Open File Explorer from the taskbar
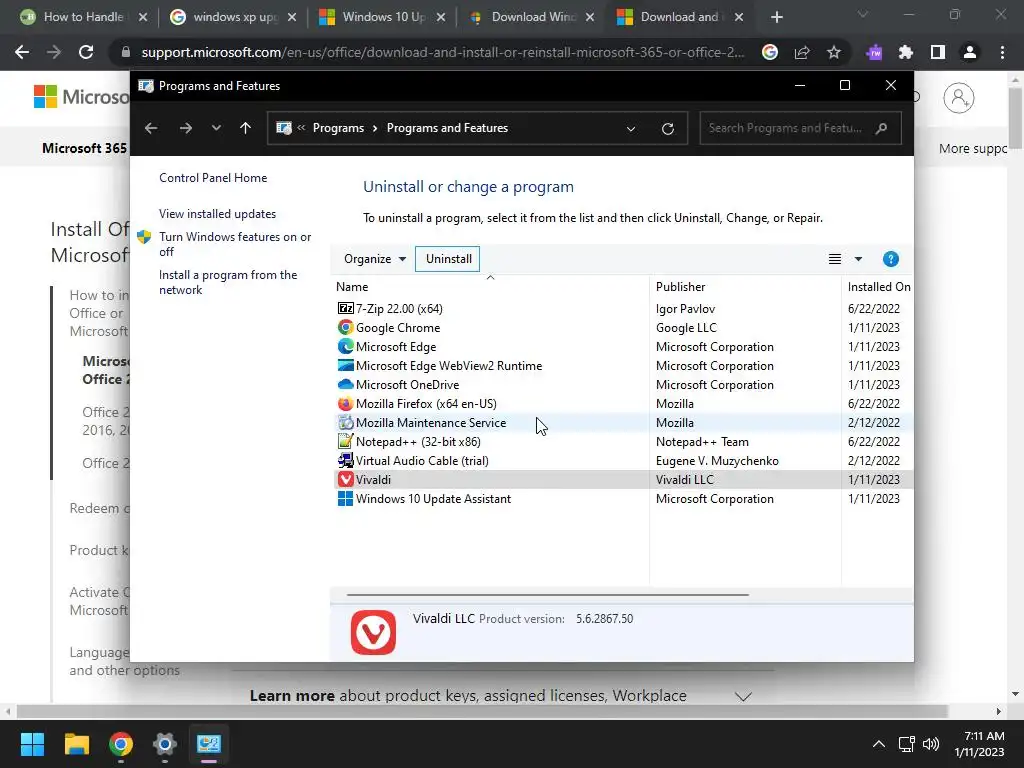 (x=76, y=744)
